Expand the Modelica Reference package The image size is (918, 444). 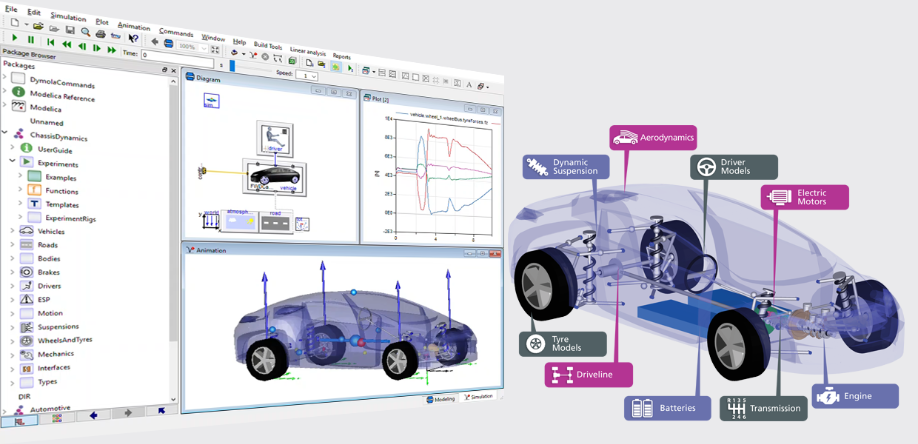5,90
